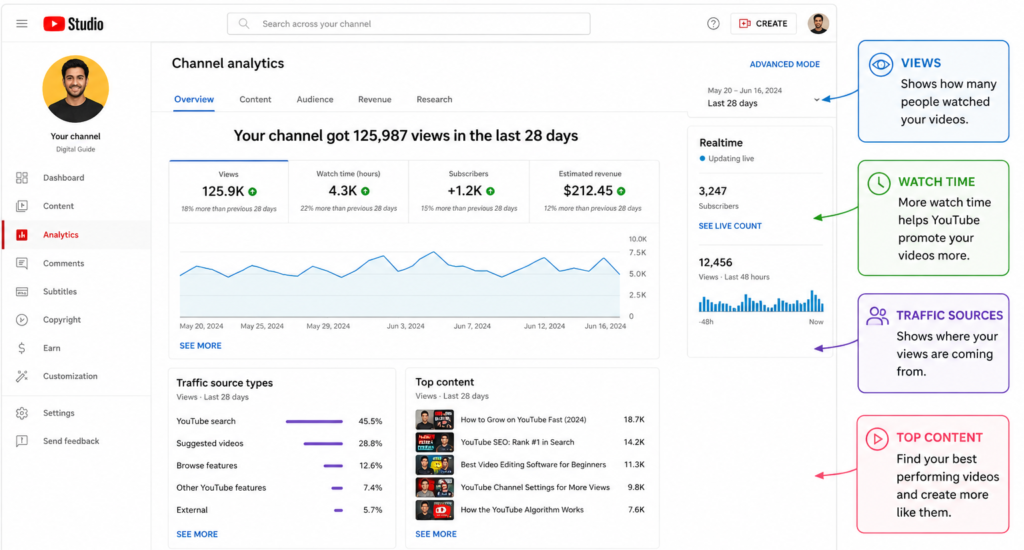
Task: Select the Subscribers metric card
Action: click(x=469, y=191)
